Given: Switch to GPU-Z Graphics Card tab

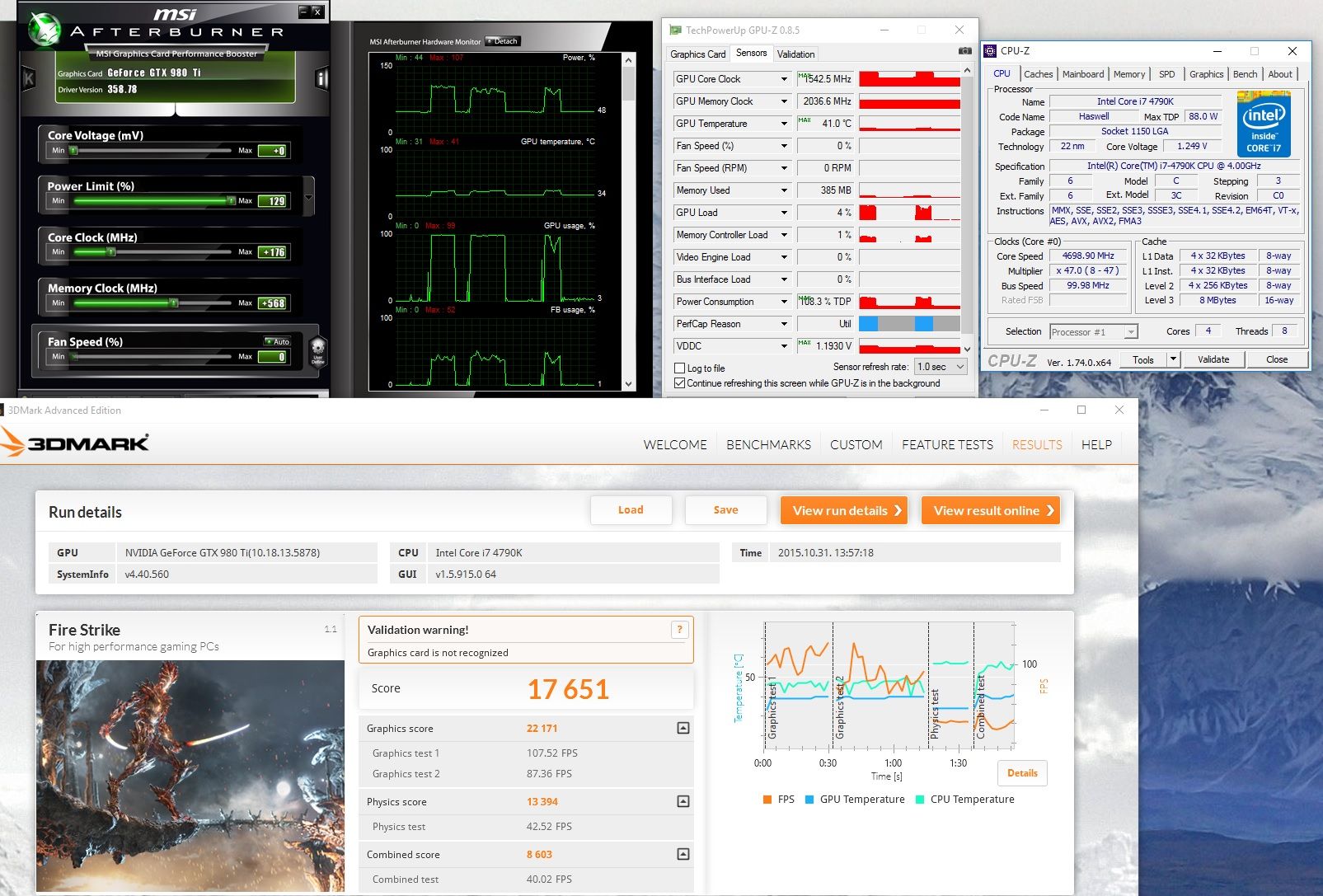Looking at the screenshot, I should click(x=698, y=54).
